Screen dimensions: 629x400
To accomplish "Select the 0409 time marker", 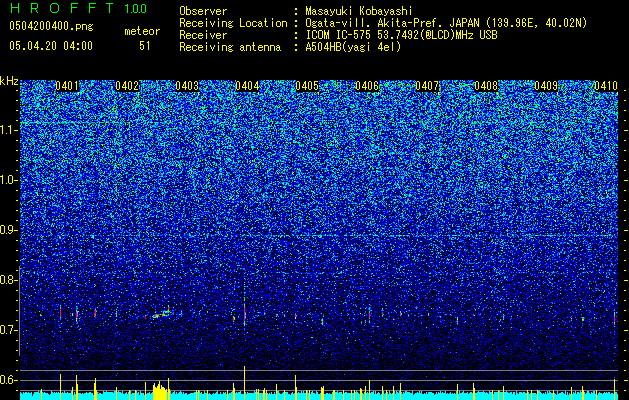I will tap(546, 86).
